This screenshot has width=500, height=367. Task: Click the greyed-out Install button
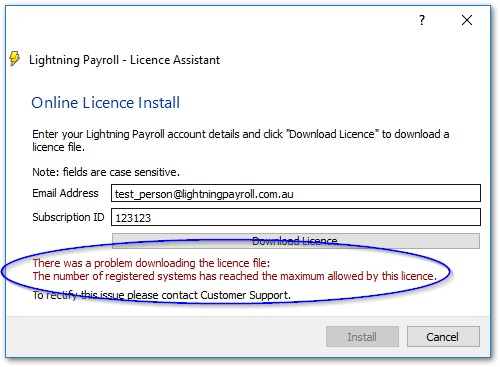[362, 337]
